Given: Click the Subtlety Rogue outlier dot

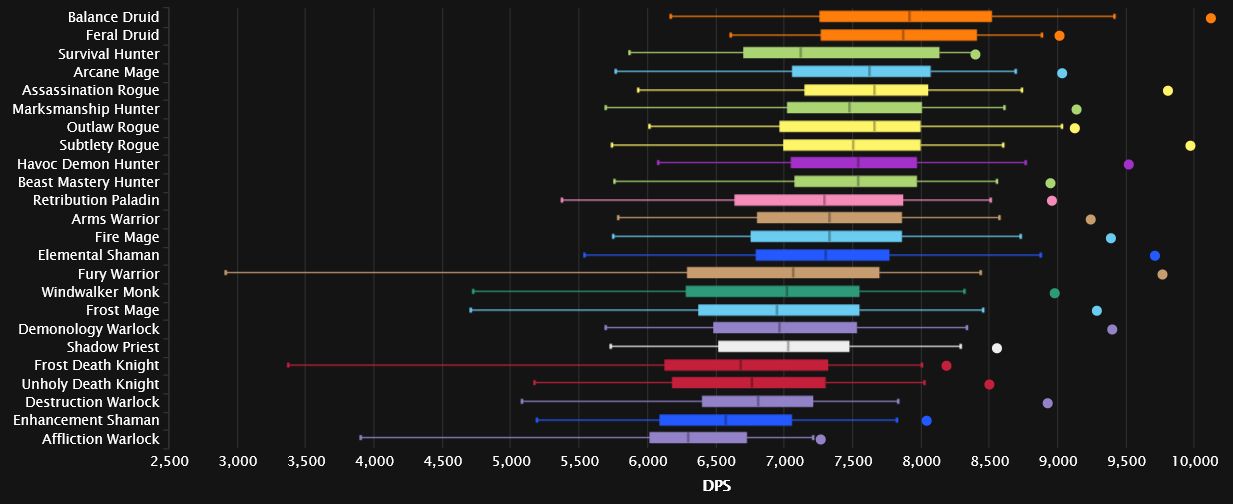Looking at the screenshot, I should click(x=1190, y=146).
